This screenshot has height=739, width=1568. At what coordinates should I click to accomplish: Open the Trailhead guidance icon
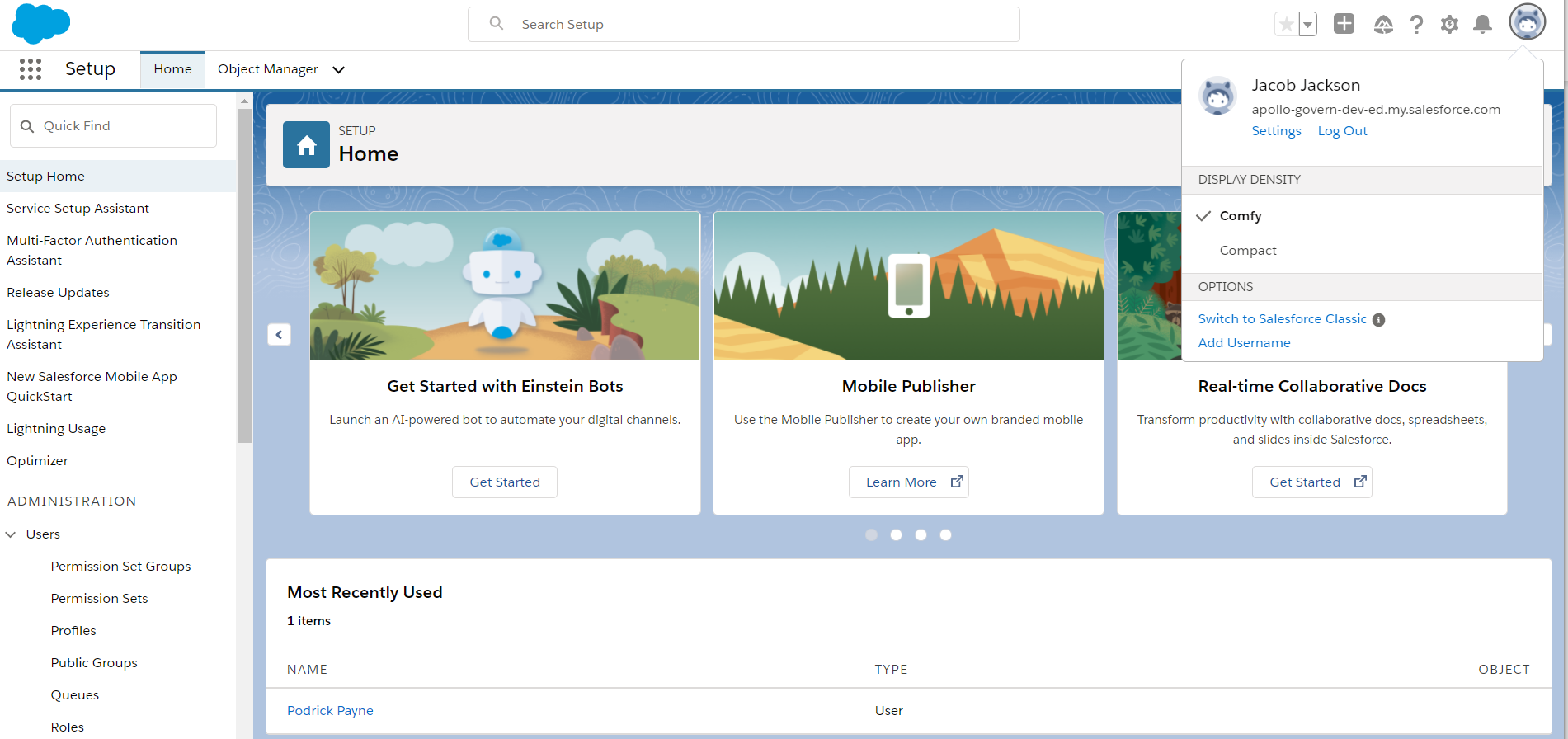coord(1383,25)
